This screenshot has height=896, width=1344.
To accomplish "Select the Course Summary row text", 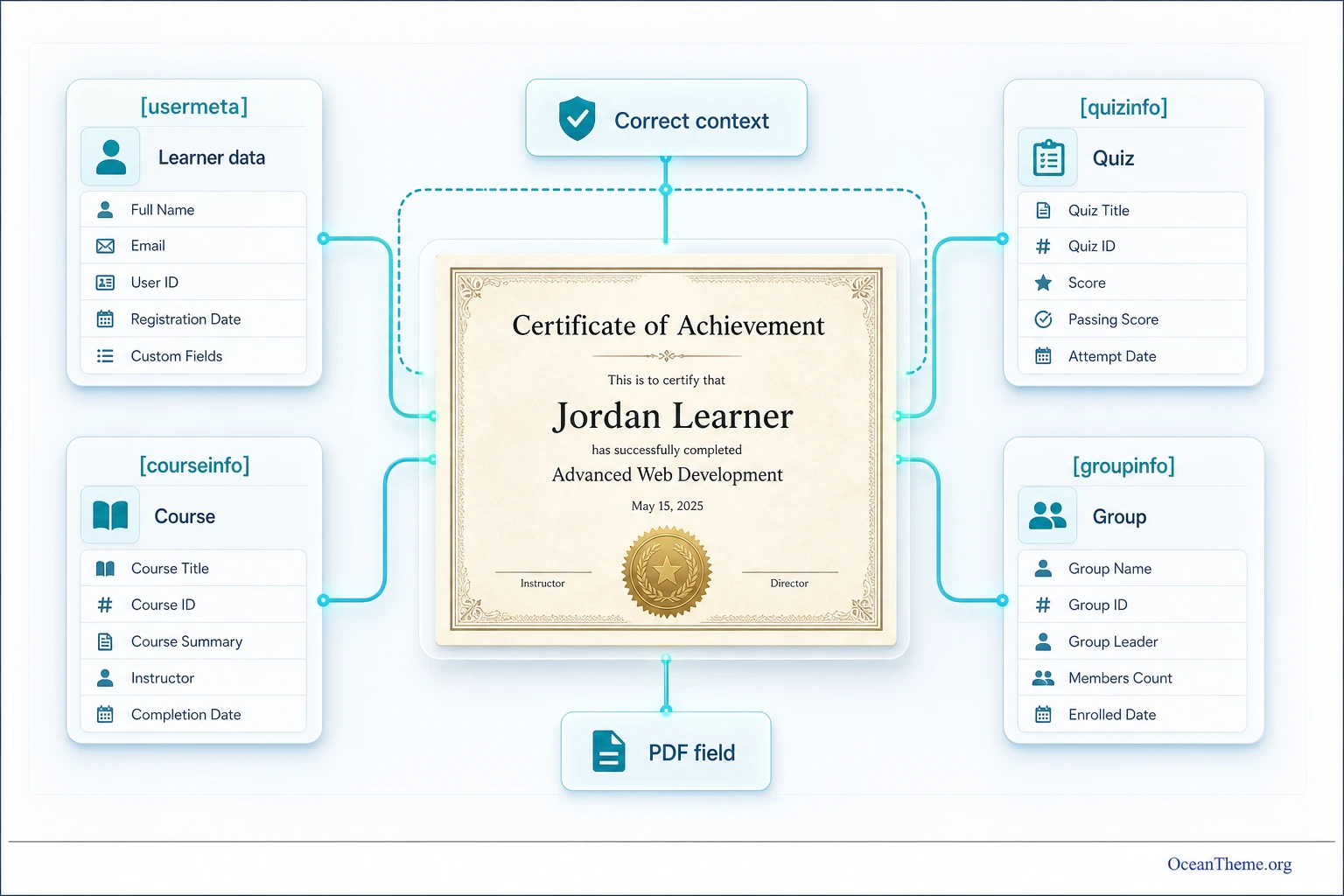I will coord(186,641).
